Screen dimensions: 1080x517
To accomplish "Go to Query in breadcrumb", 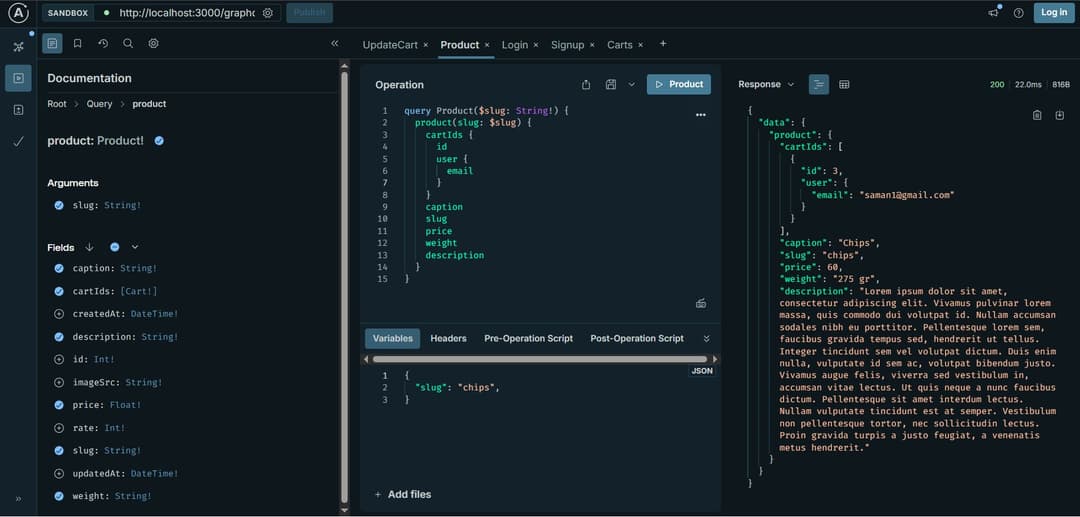I will 99,104.
